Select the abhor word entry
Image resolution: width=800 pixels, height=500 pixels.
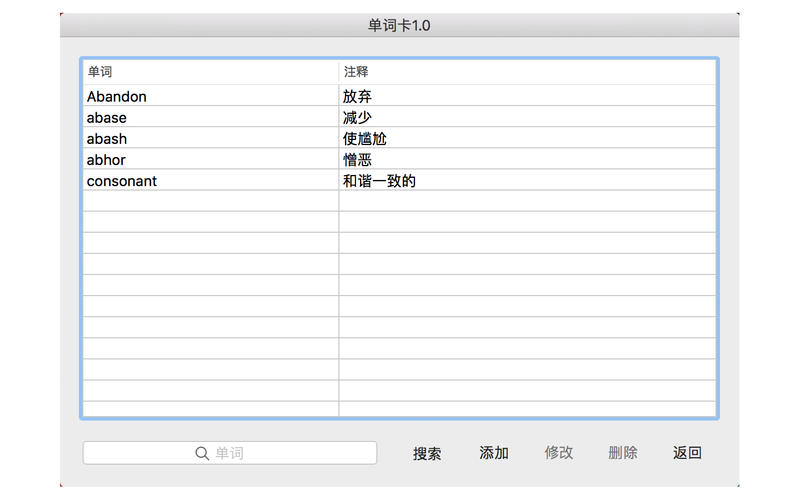coord(106,160)
